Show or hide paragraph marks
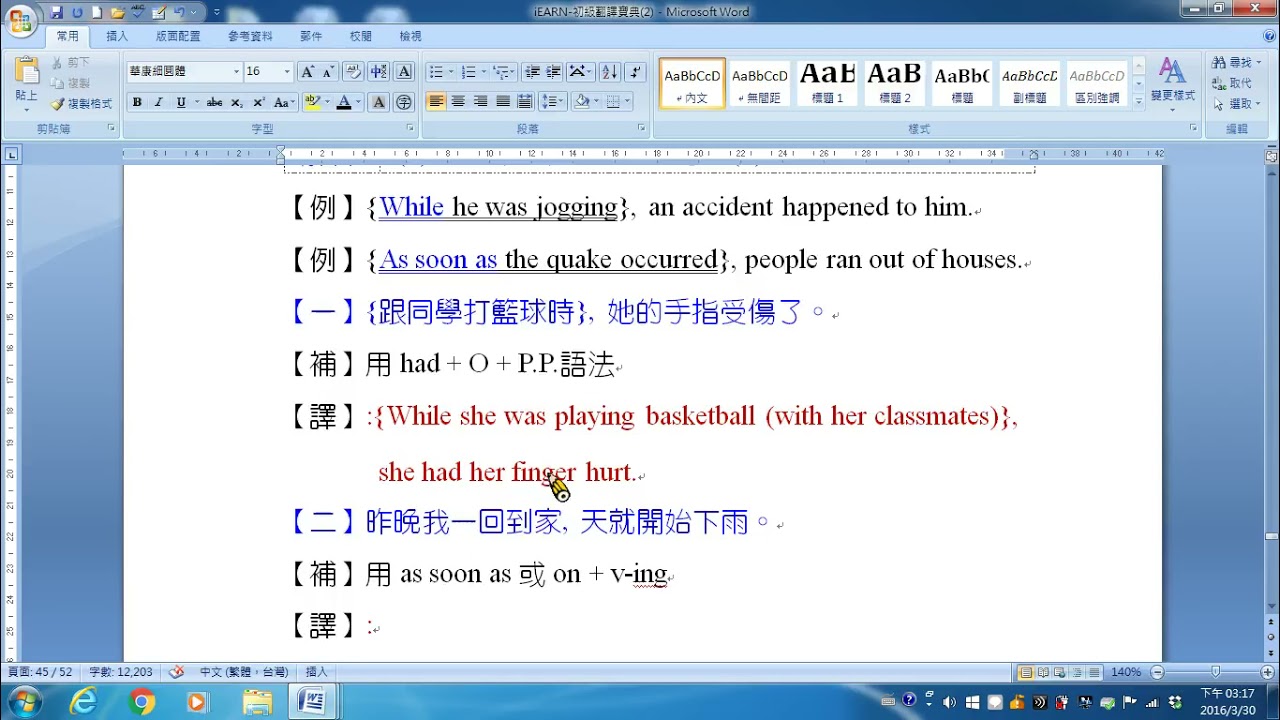 pyautogui.click(x=636, y=72)
